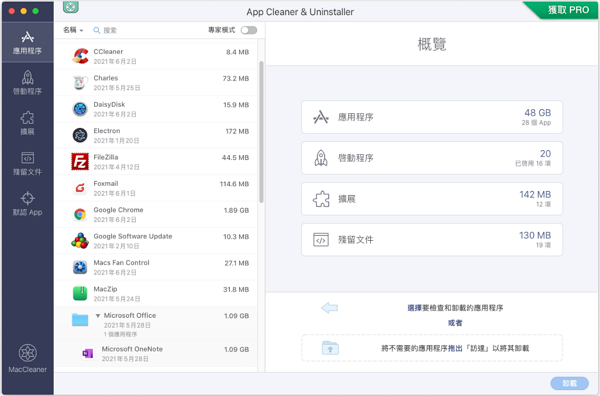Select the Electron app icon
Image resolution: width=600 pixels, height=396 pixels.
tap(80, 135)
